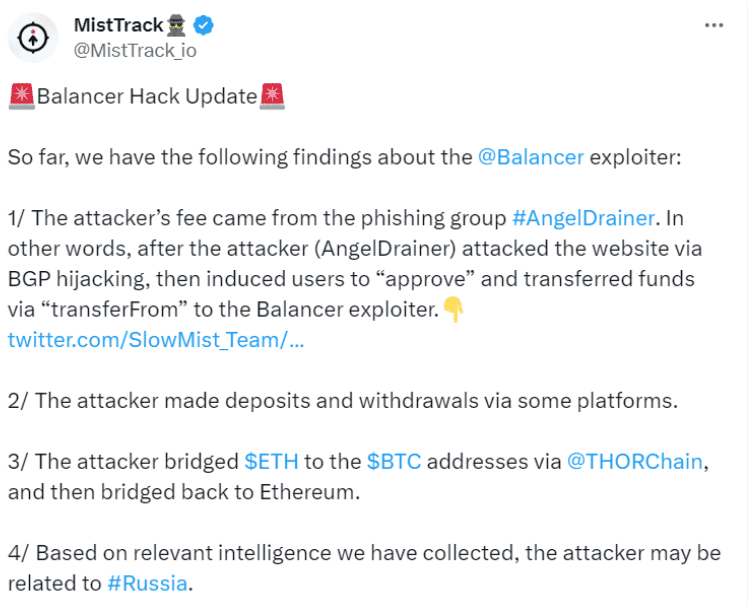Click the pointing-down hand emoji
Image resolution: width=752 pixels, height=606 pixels.
(454, 311)
